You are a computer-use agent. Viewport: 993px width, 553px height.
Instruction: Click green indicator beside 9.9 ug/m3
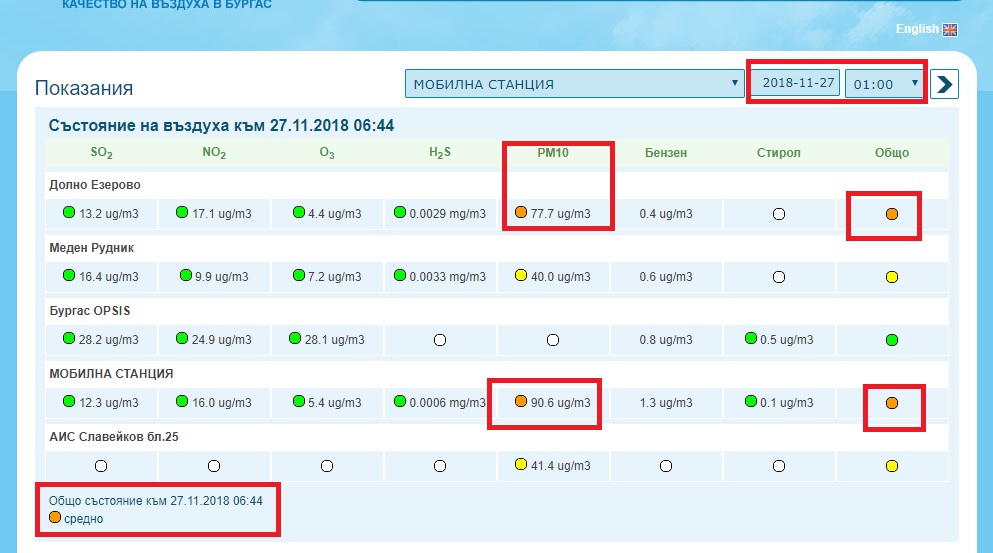(186, 275)
